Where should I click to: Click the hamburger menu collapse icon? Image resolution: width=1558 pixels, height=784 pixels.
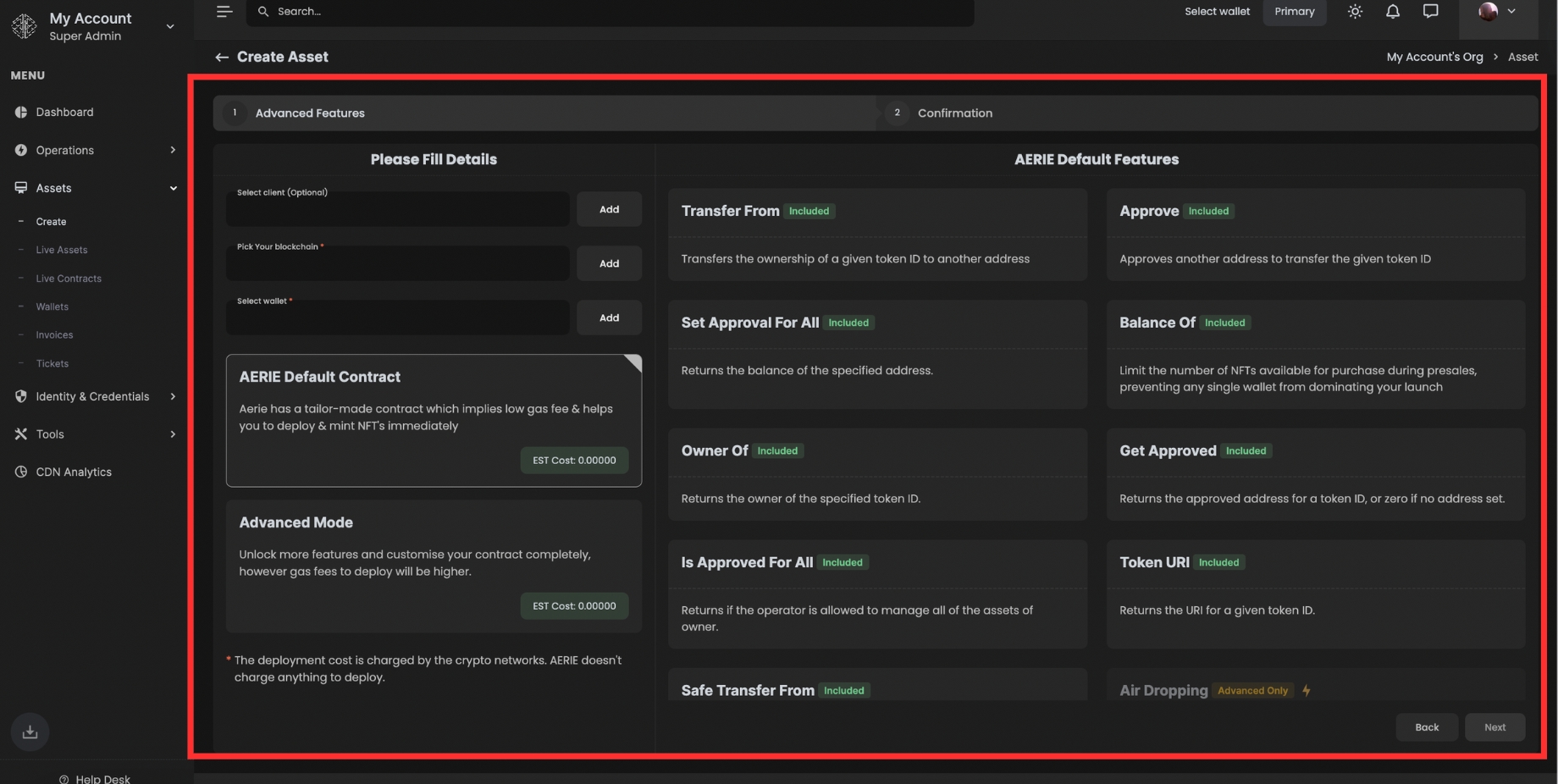click(x=224, y=12)
